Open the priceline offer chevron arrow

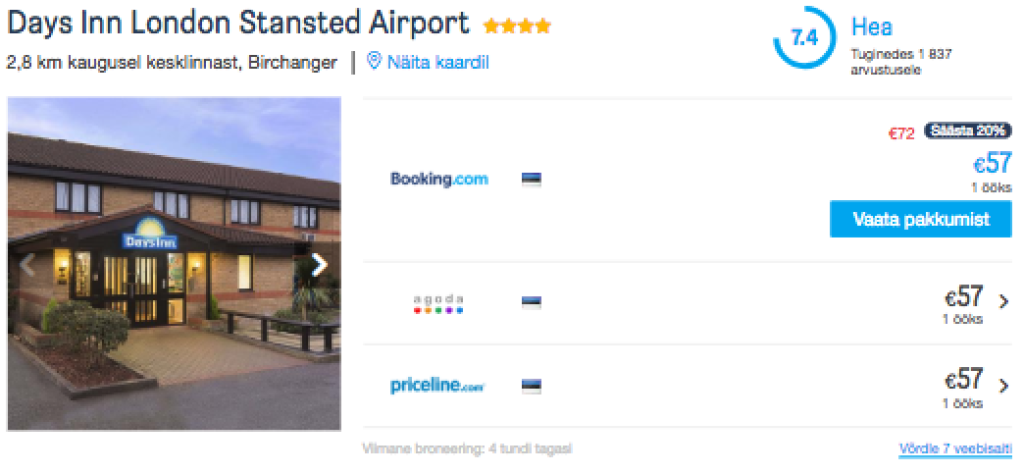(x=1003, y=384)
